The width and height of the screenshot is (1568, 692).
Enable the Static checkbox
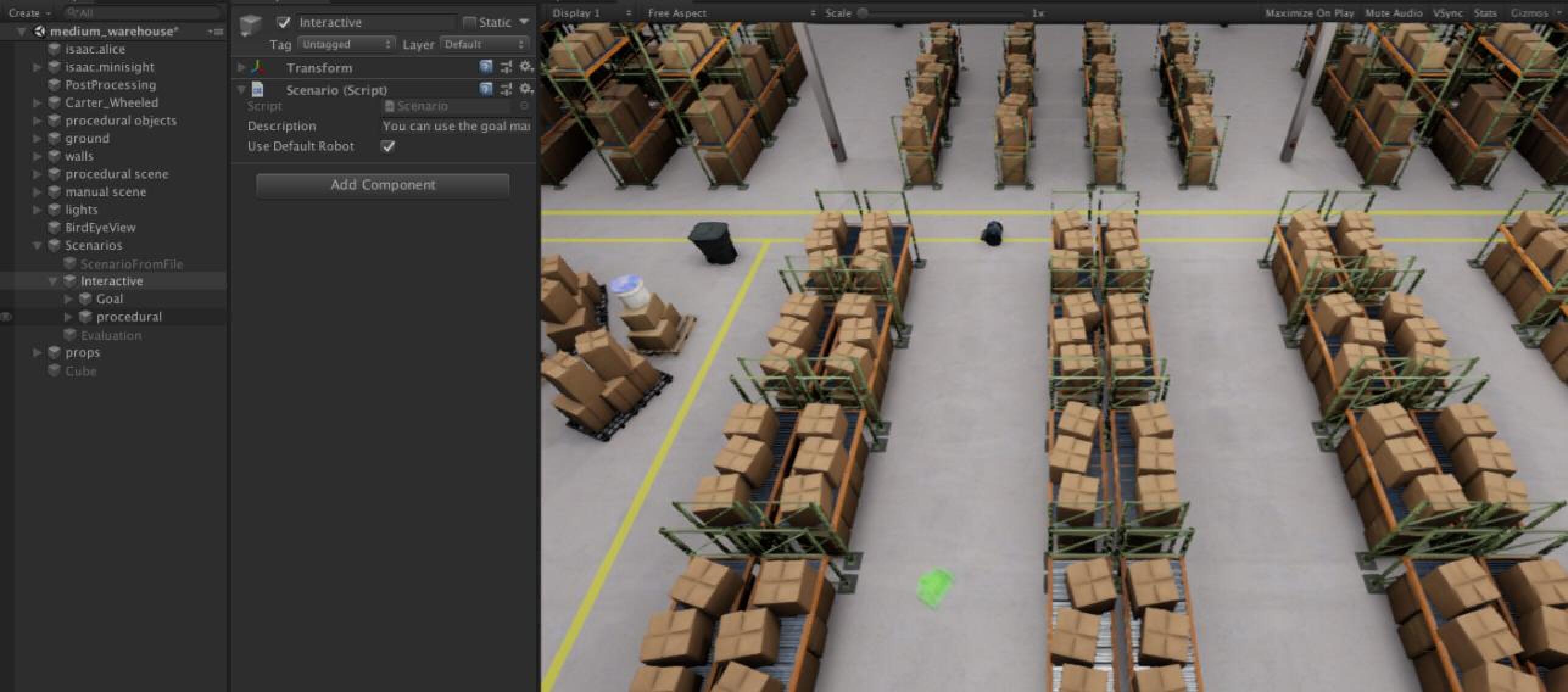469,23
